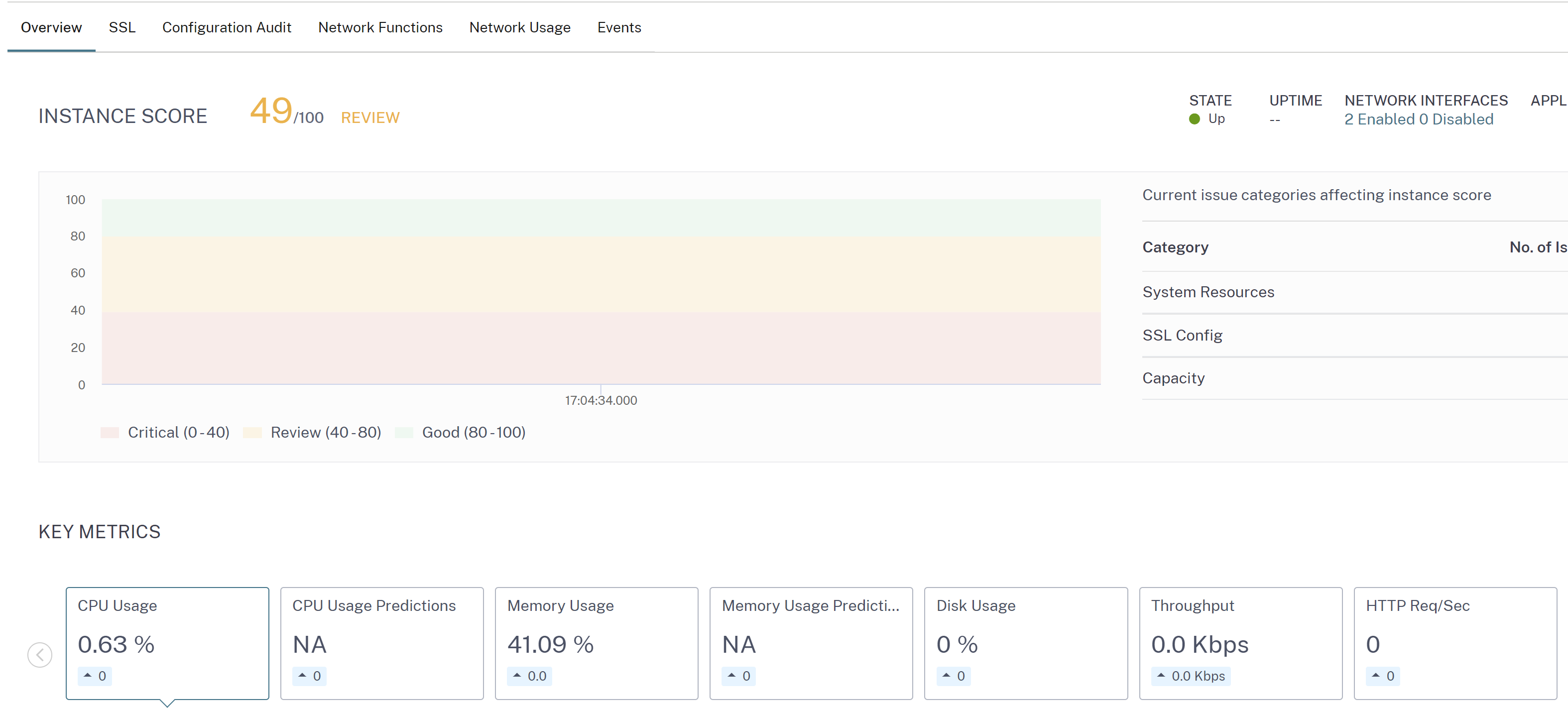Open the Events tab
The image size is (1568, 710).
[619, 27]
